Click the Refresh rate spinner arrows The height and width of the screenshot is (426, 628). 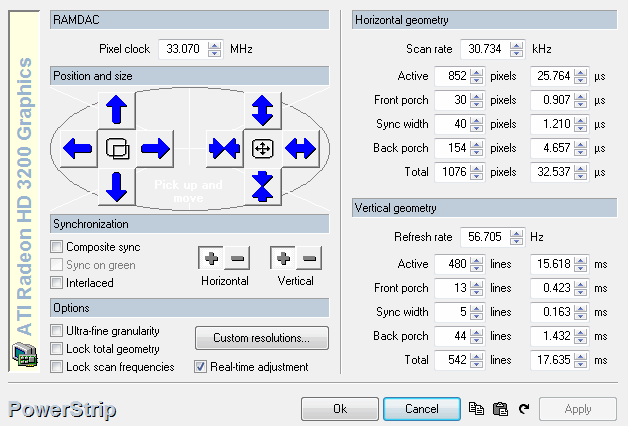(516, 237)
